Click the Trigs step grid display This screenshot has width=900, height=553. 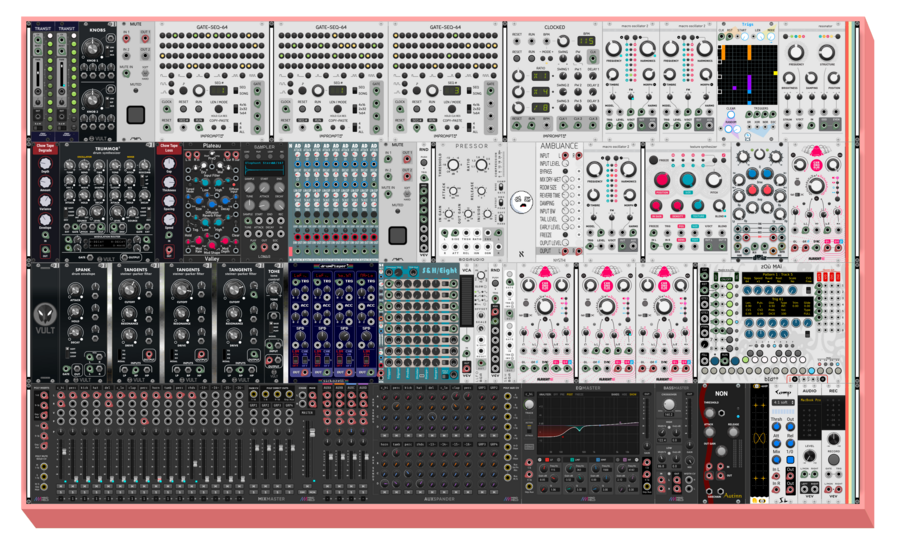(748, 74)
